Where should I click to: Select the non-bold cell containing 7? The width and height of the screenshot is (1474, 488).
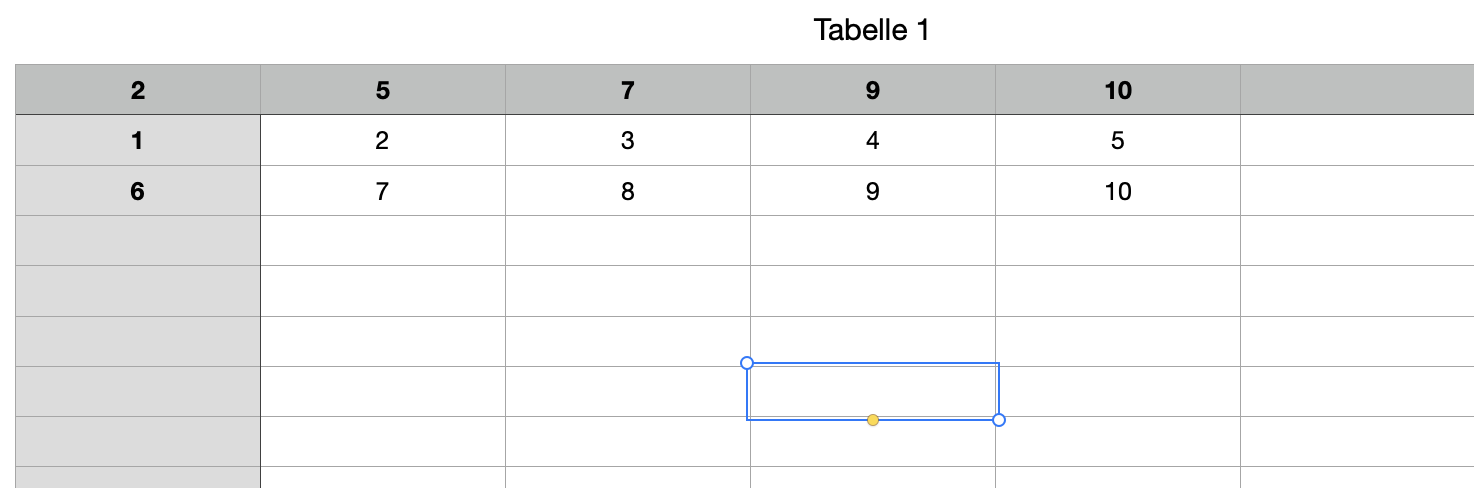click(383, 191)
